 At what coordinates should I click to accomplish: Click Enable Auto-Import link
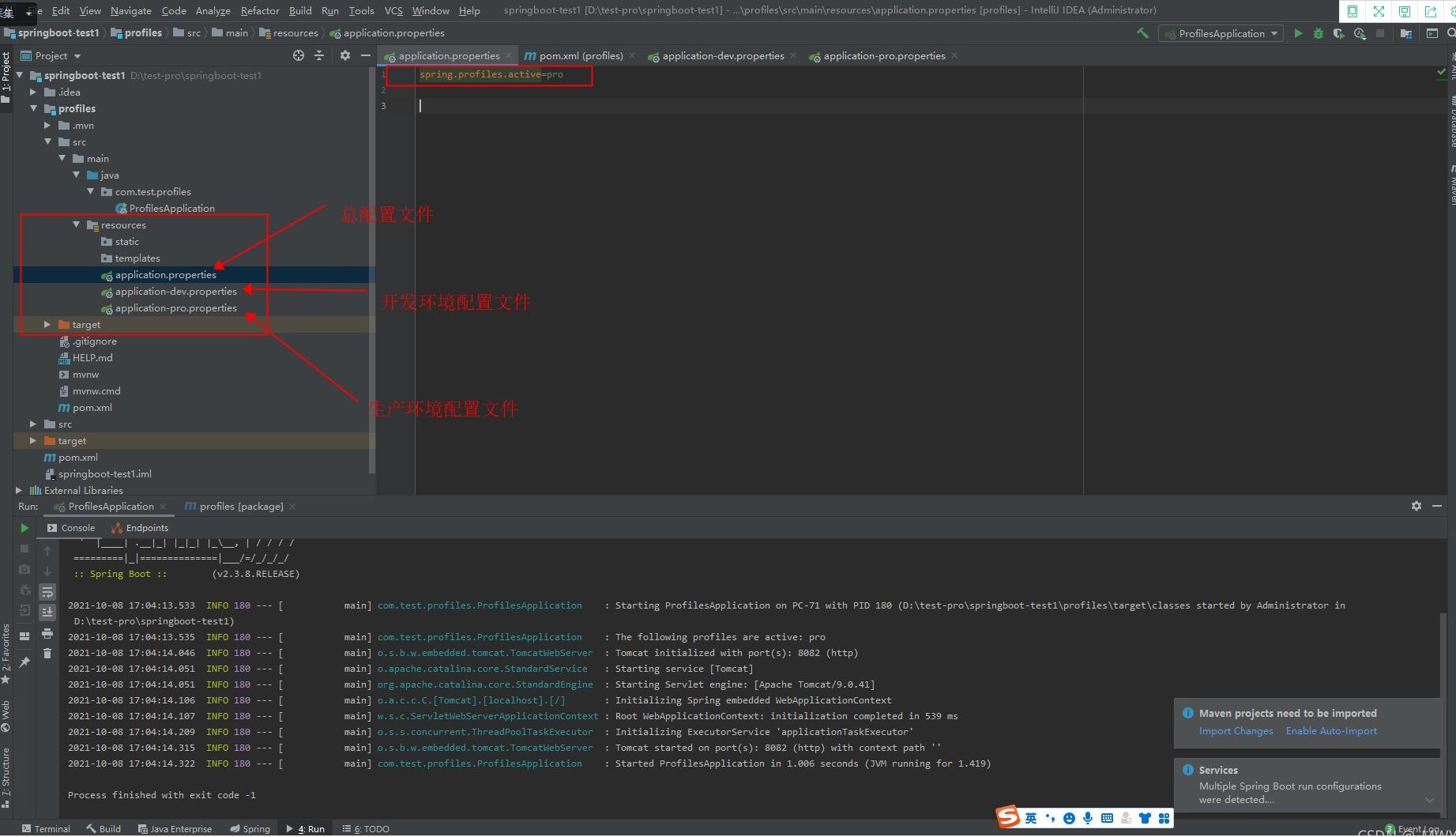1331,731
